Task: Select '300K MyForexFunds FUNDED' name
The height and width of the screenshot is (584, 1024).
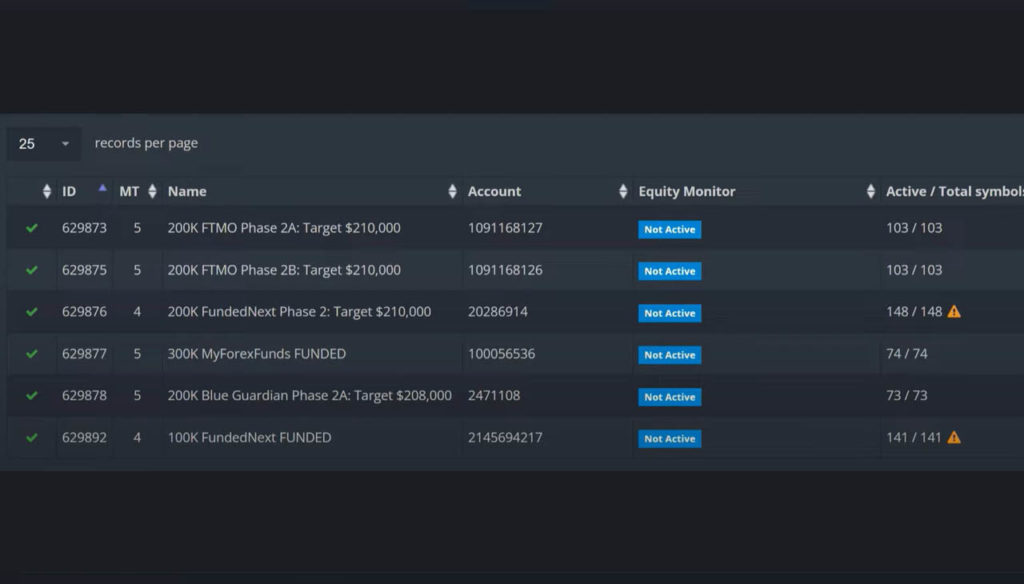Action: [257, 353]
